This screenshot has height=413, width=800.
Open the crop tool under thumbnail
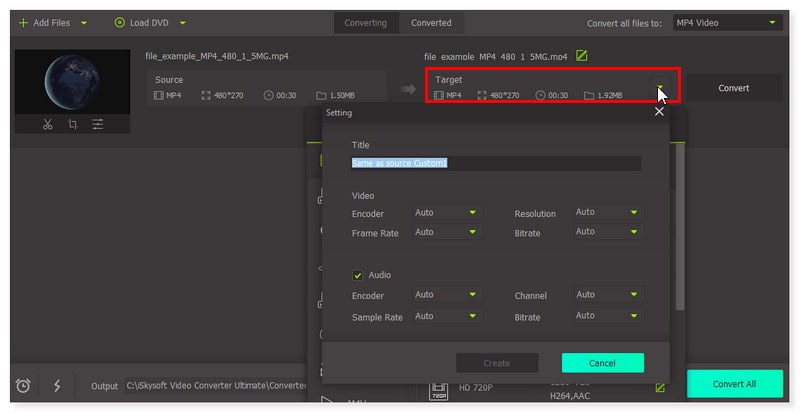tap(72, 124)
